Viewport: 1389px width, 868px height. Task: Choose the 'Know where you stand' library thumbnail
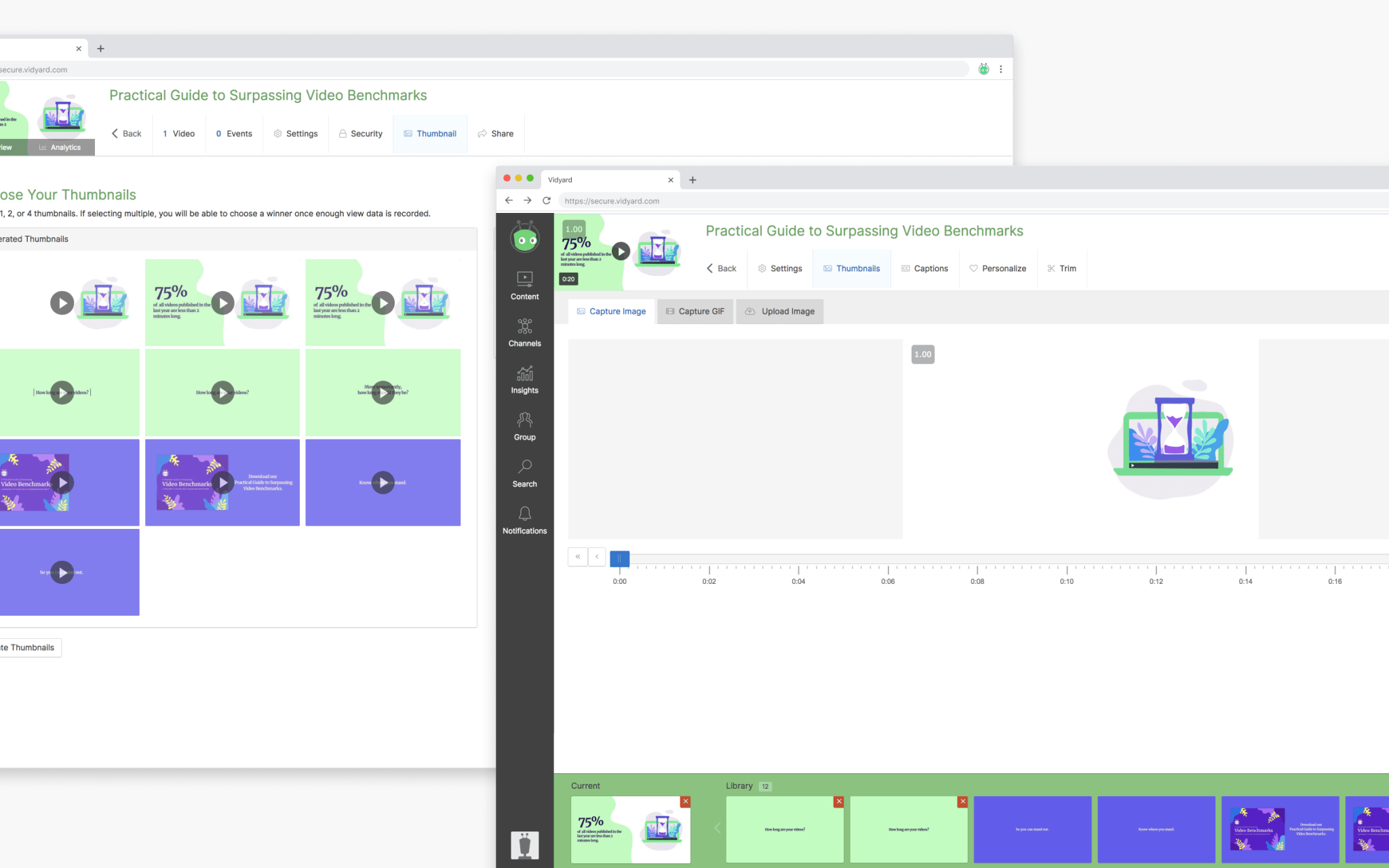click(x=1156, y=829)
